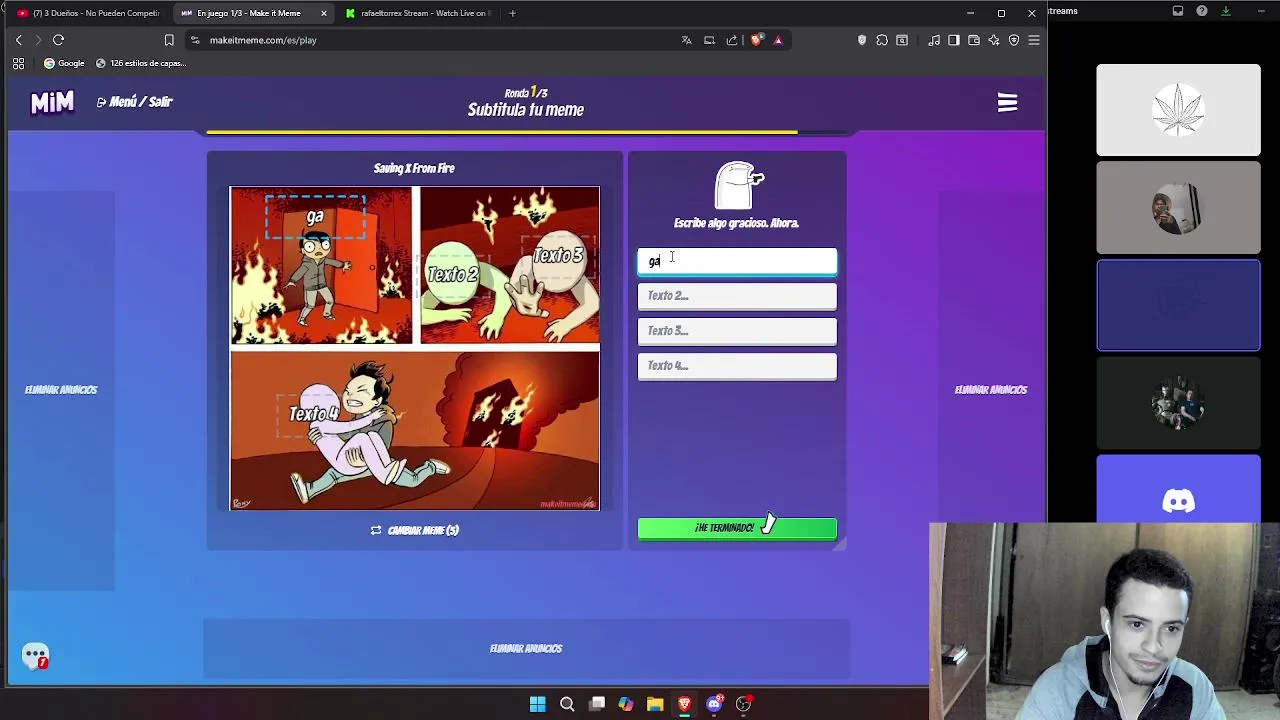
Task: Click the round timer progress bar
Action: point(527,132)
